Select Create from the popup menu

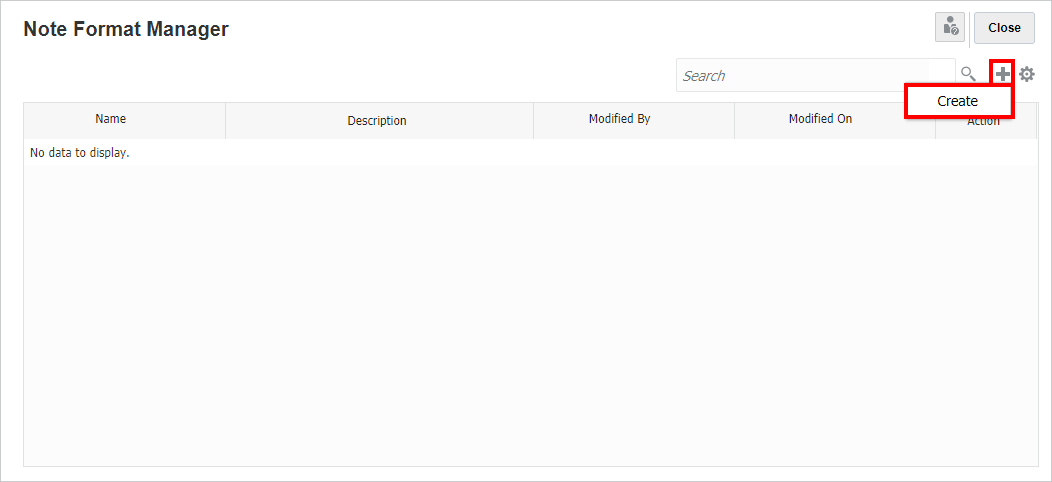[x=958, y=101]
